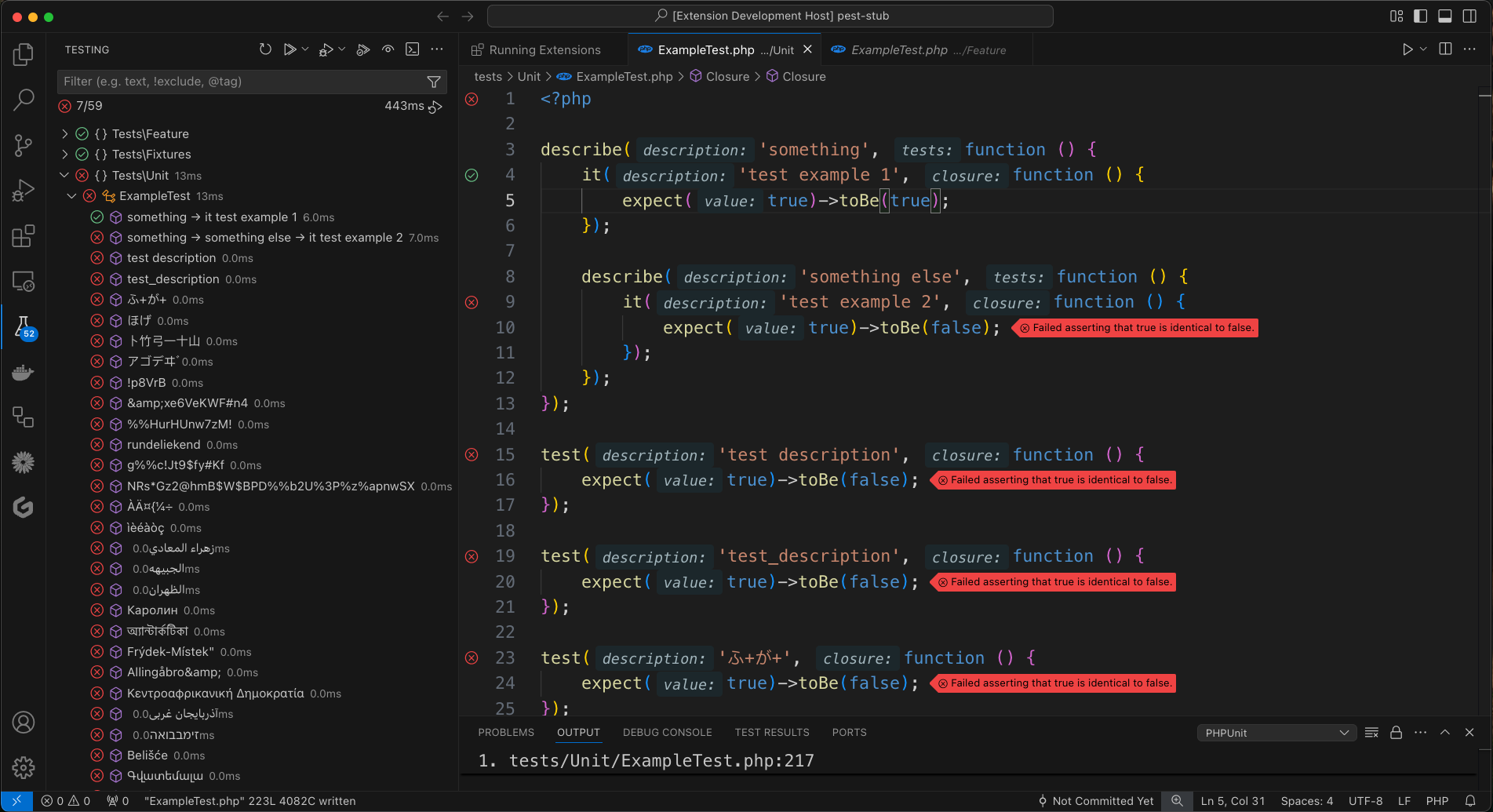Click failed test gutter icon on line 19
Screen dimensions: 1493x812
(x=472, y=556)
